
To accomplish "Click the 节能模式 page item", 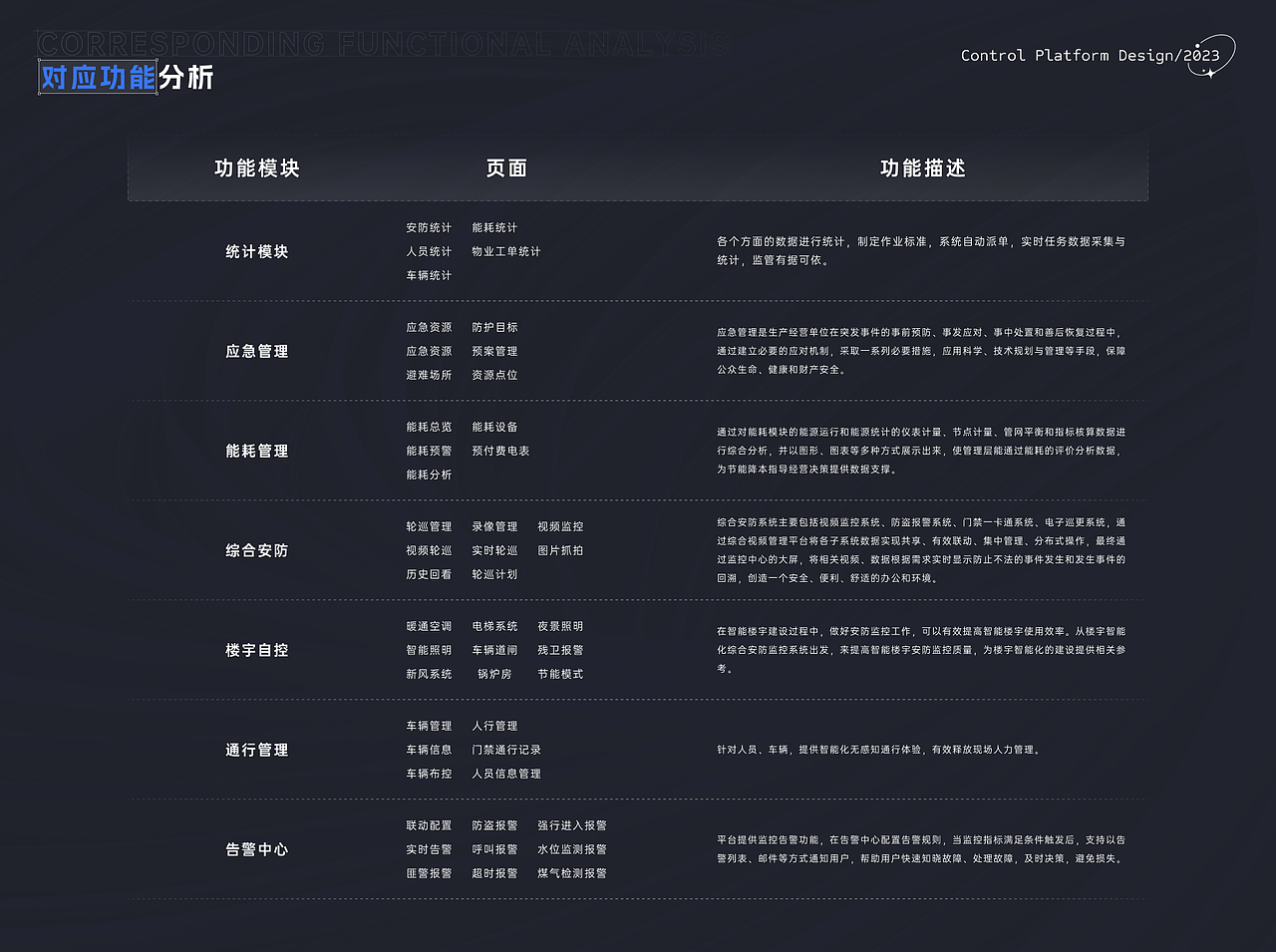I will pos(561,674).
